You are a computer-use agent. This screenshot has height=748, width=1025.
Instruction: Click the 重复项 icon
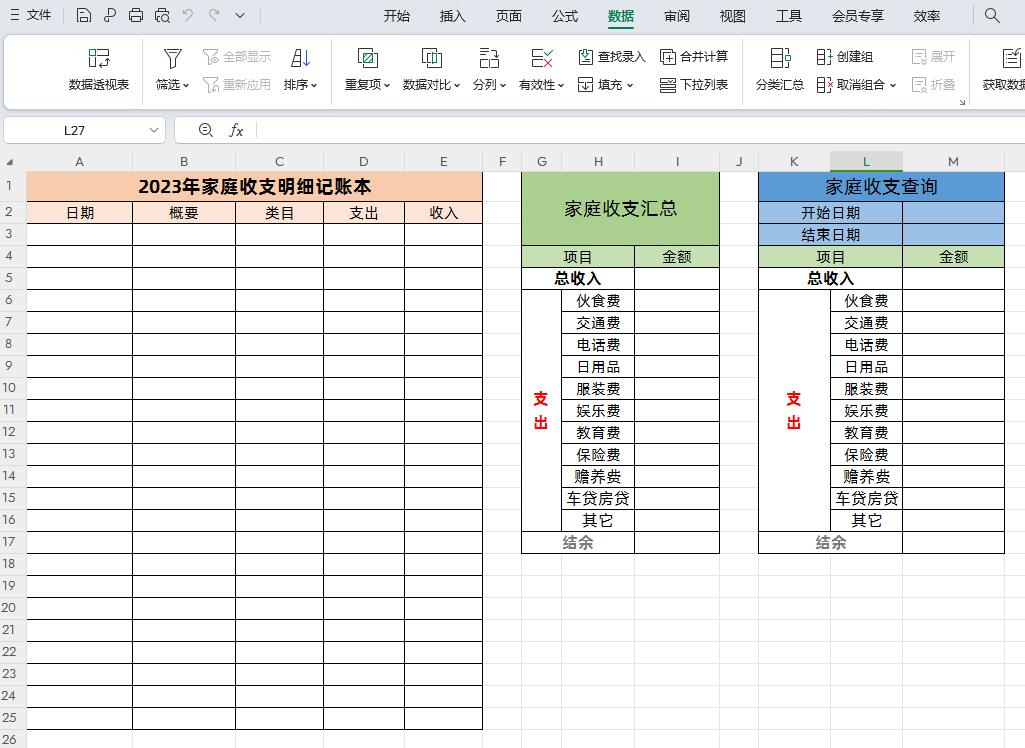point(367,58)
